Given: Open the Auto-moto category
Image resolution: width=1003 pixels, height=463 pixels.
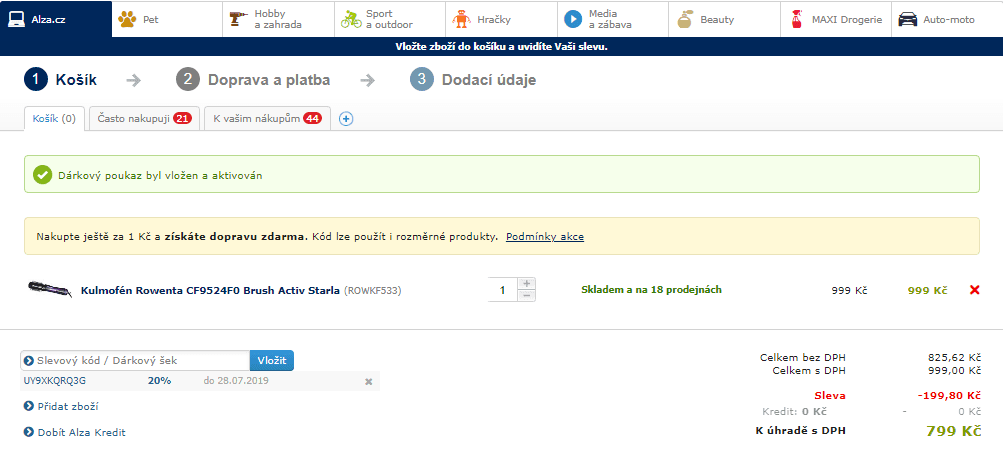Looking at the screenshot, I should 947,19.
